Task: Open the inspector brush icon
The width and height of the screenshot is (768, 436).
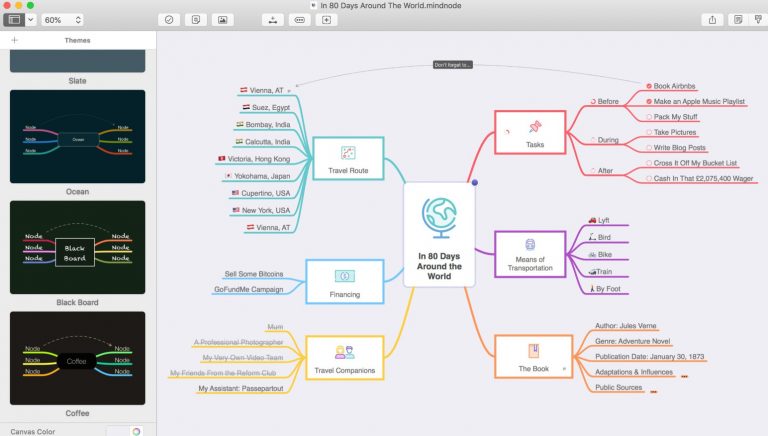Action: [759, 20]
